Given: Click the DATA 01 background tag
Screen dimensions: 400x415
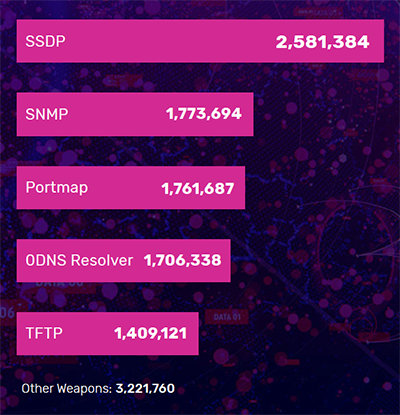Looking at the screenshot, I should (x=227, y=317).
